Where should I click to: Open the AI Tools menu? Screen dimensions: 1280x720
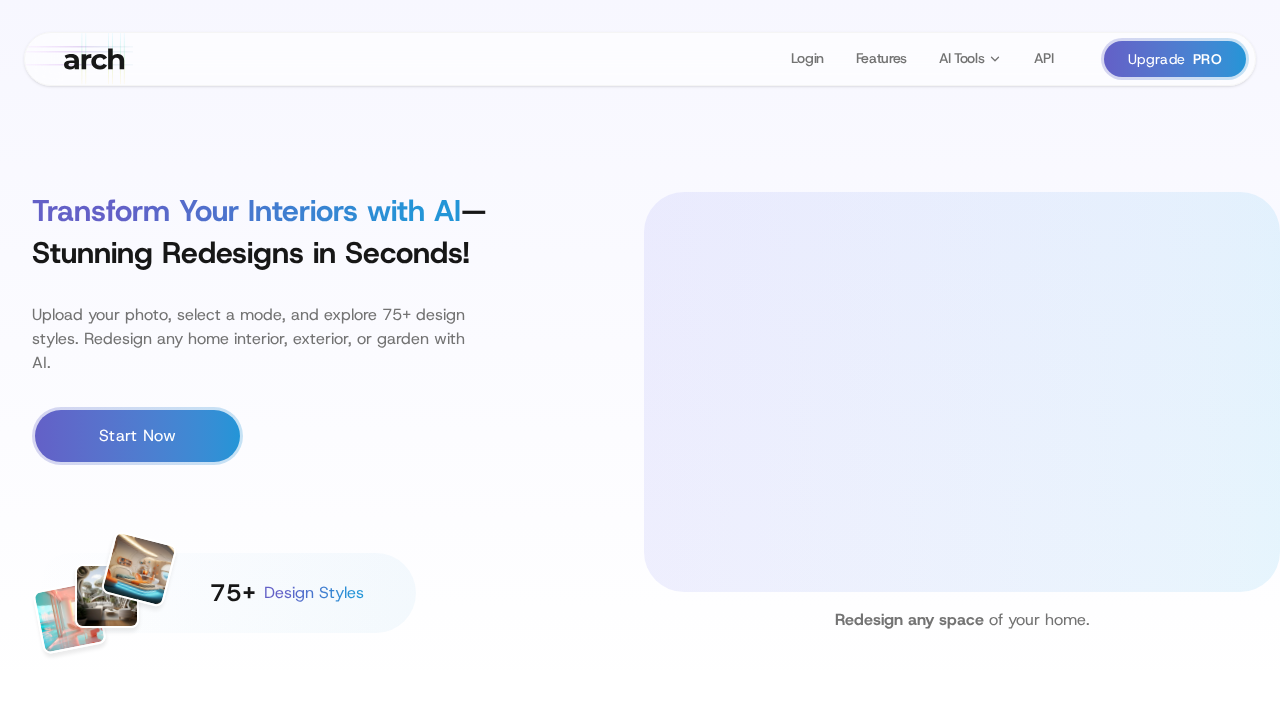[x=961, y=59]
